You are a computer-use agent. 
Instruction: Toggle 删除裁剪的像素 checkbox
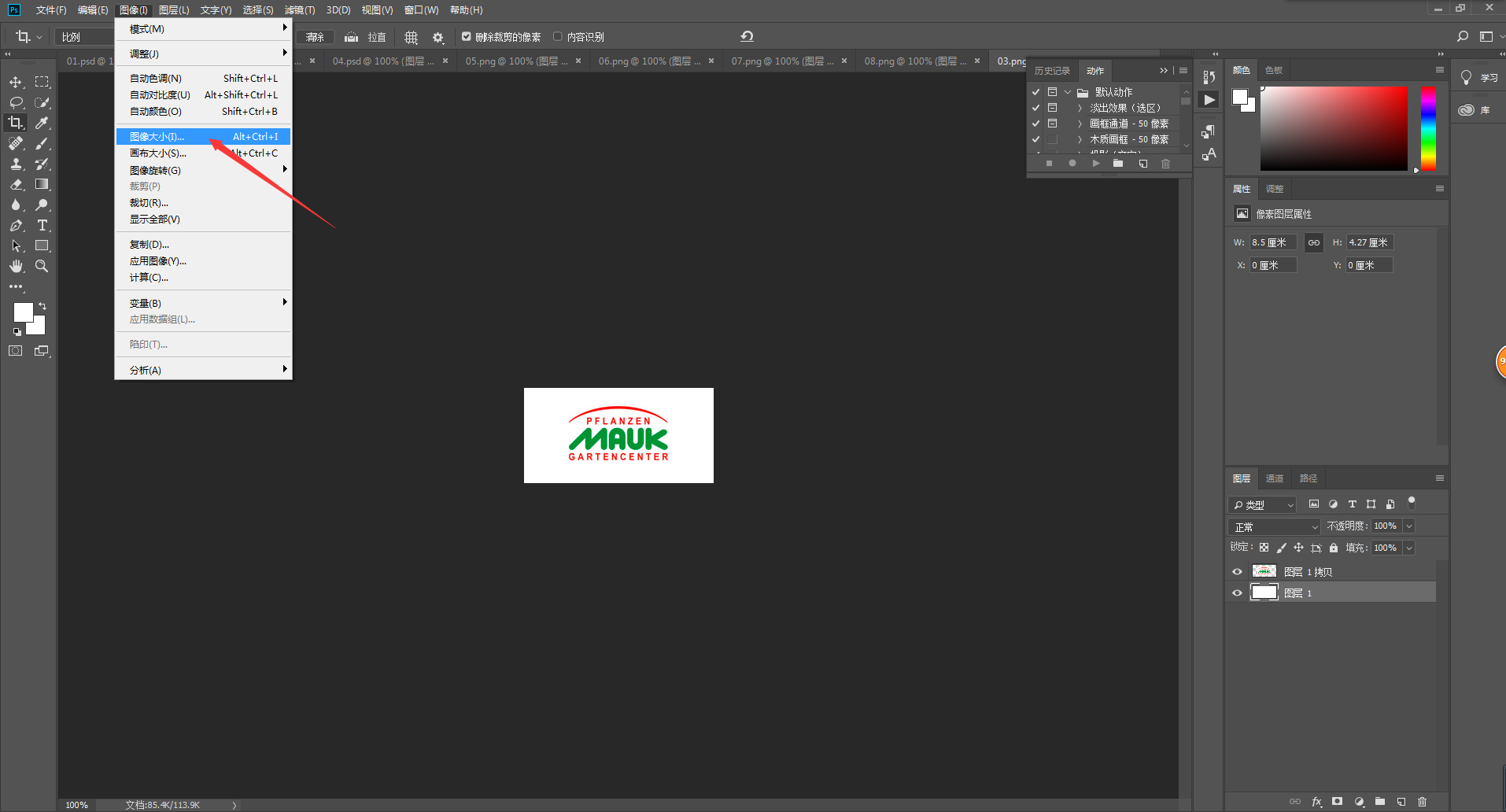point(466,36)
